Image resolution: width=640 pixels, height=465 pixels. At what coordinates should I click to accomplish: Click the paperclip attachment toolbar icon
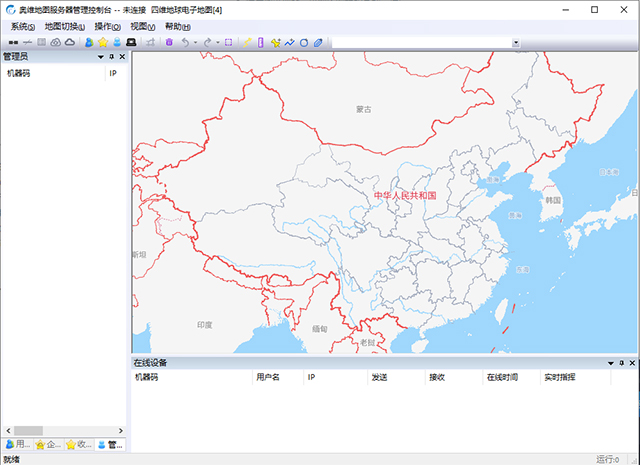click(318, 43)
